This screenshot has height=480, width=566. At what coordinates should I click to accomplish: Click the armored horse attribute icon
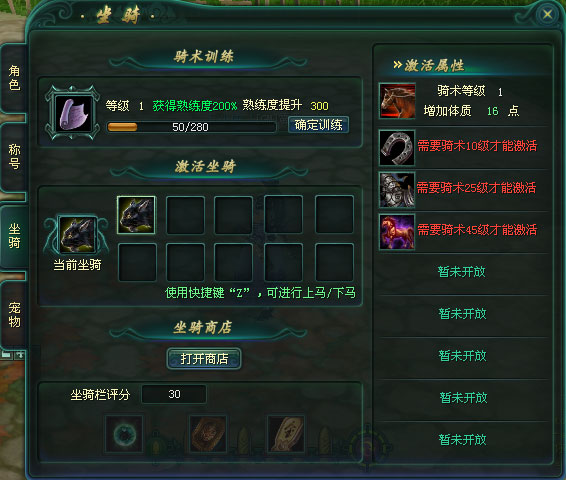(x=397, y=190)
